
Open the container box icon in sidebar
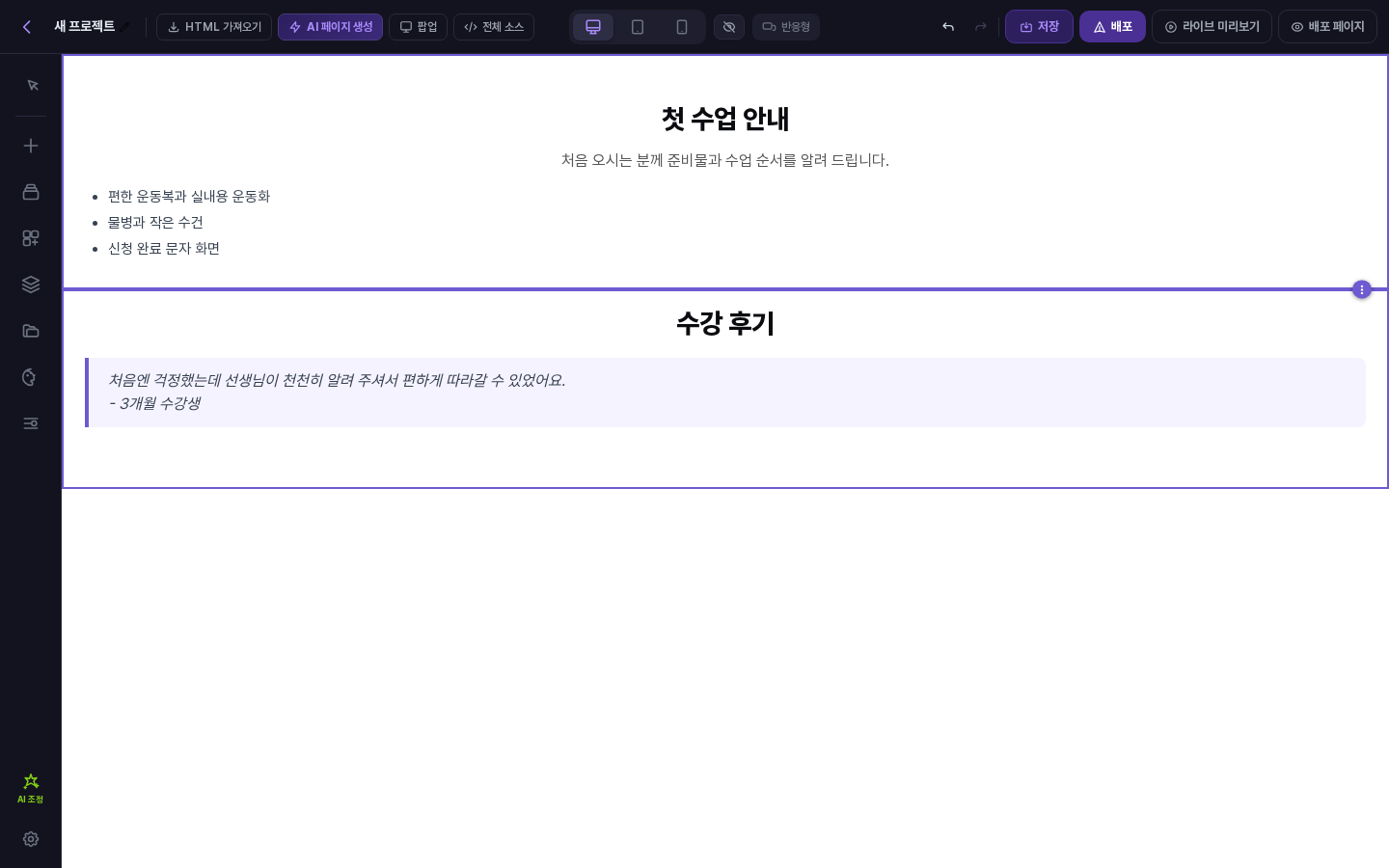(x=31, y=192)
